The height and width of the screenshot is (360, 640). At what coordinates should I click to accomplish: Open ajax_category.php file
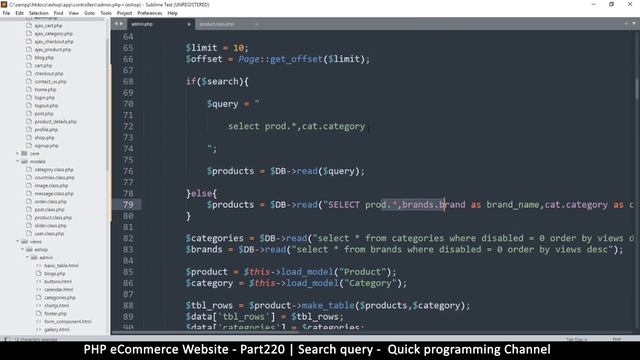click(53, 33)
